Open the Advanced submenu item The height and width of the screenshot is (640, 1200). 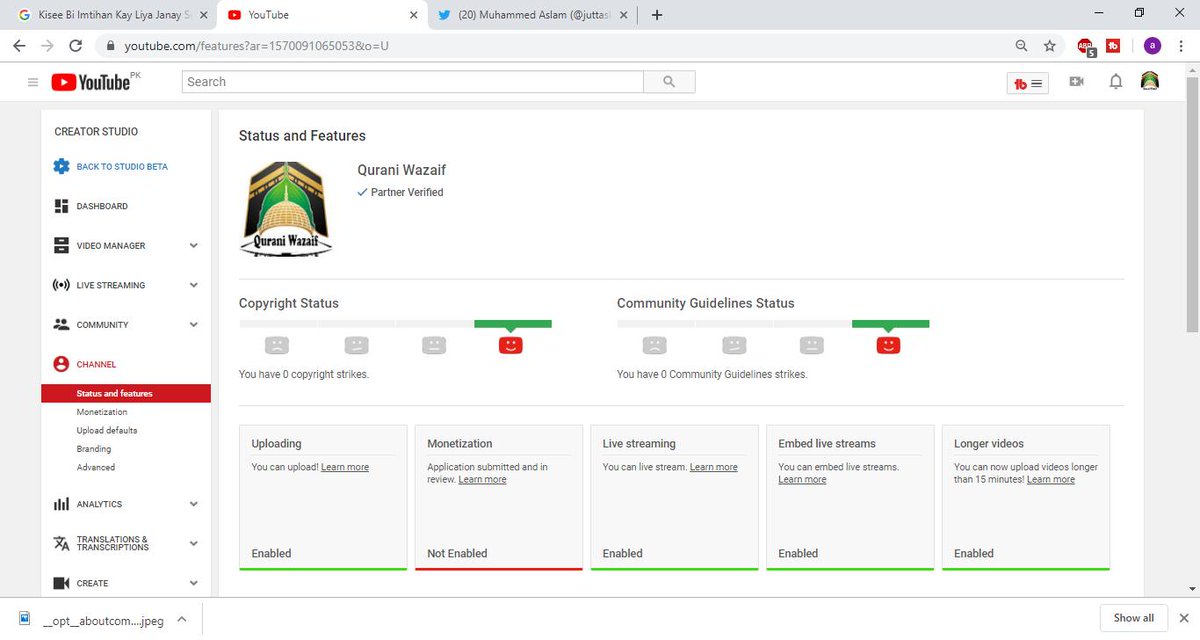(x=96, y=467)
